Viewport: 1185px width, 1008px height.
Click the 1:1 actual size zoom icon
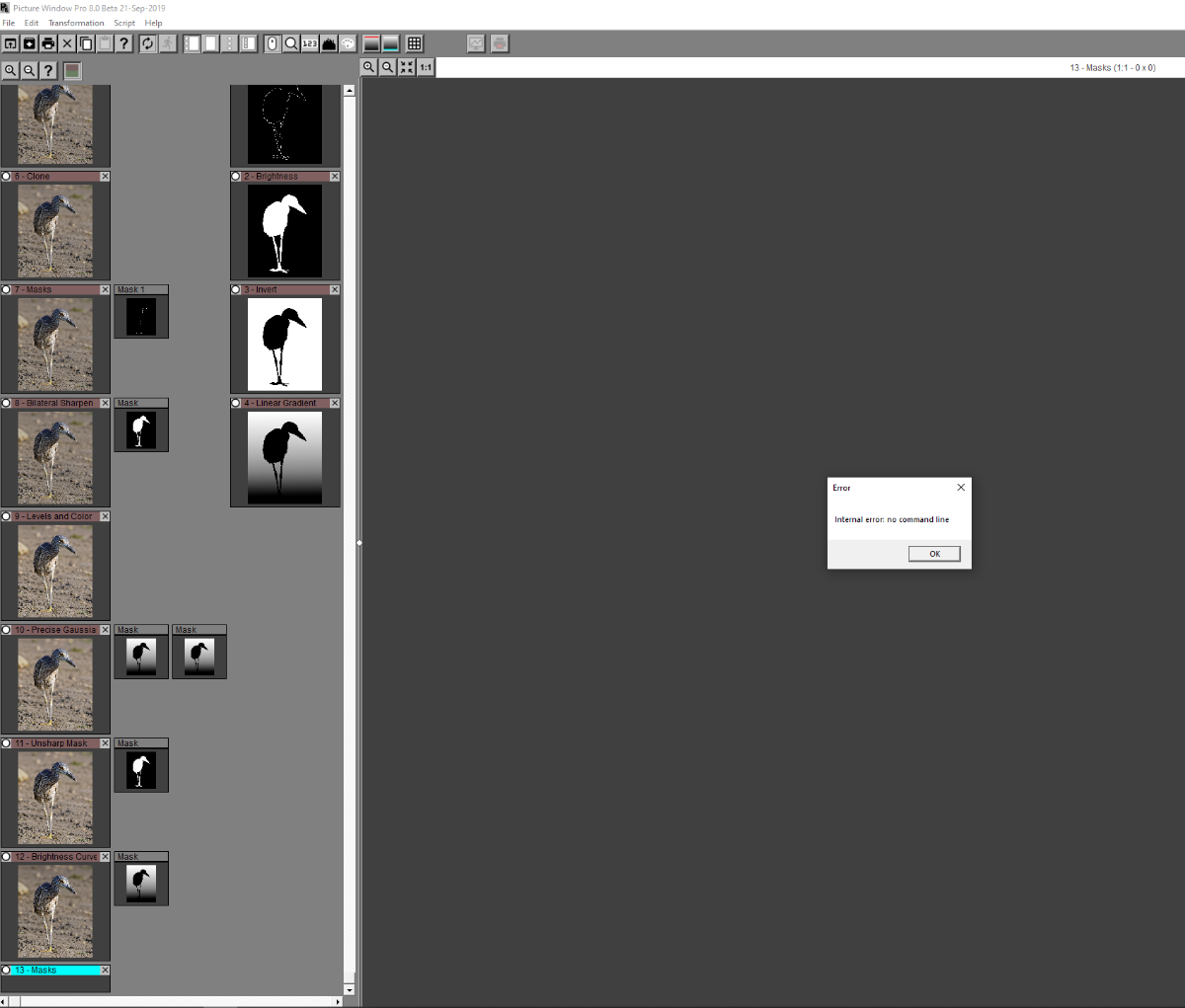(424, 67)
